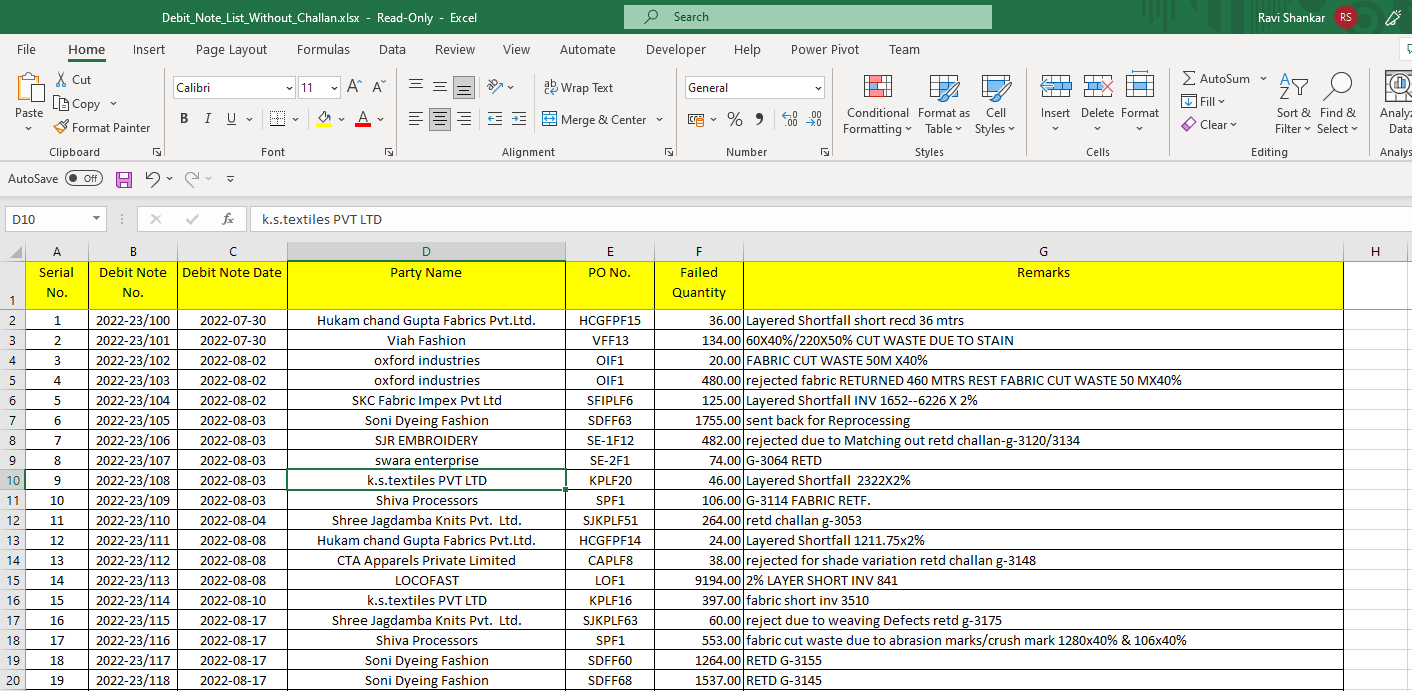
Task: Apply Percent Style format
Action: point(735,119)
